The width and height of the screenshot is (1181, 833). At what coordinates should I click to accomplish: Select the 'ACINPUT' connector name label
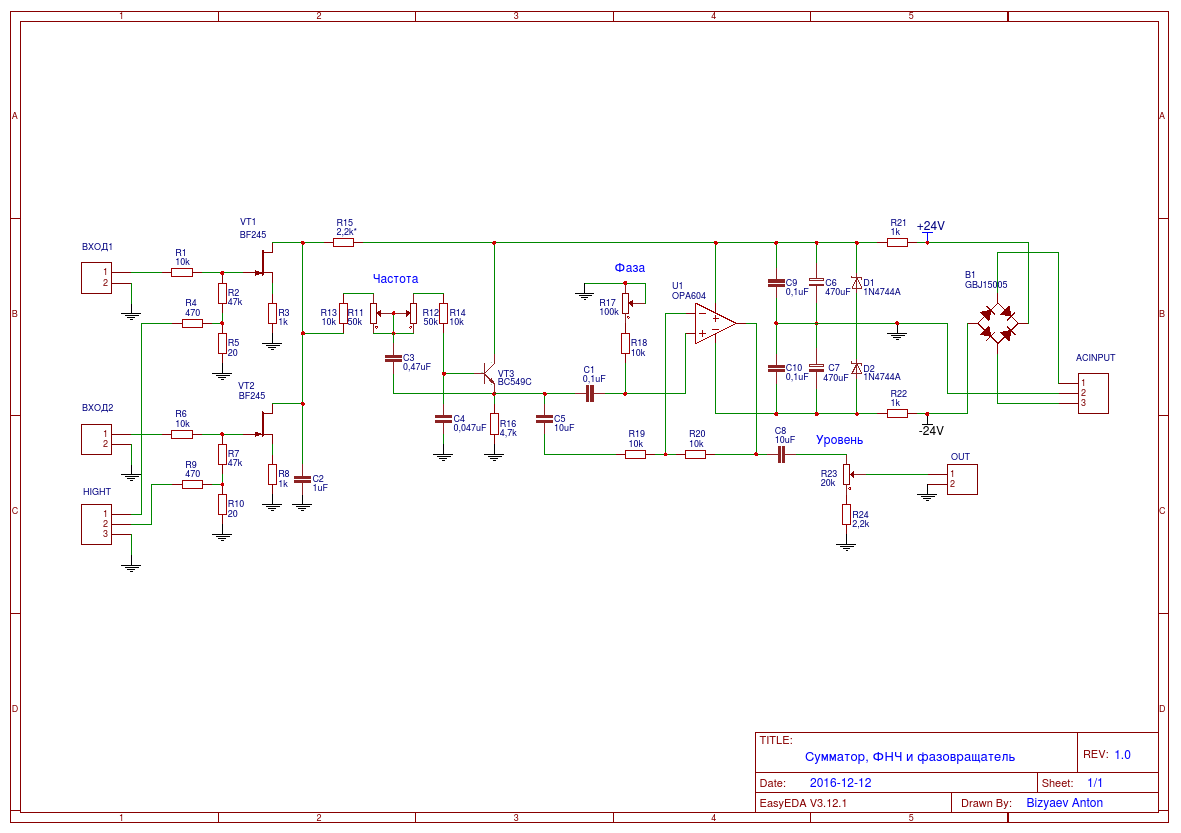[x=1095, y=358]
